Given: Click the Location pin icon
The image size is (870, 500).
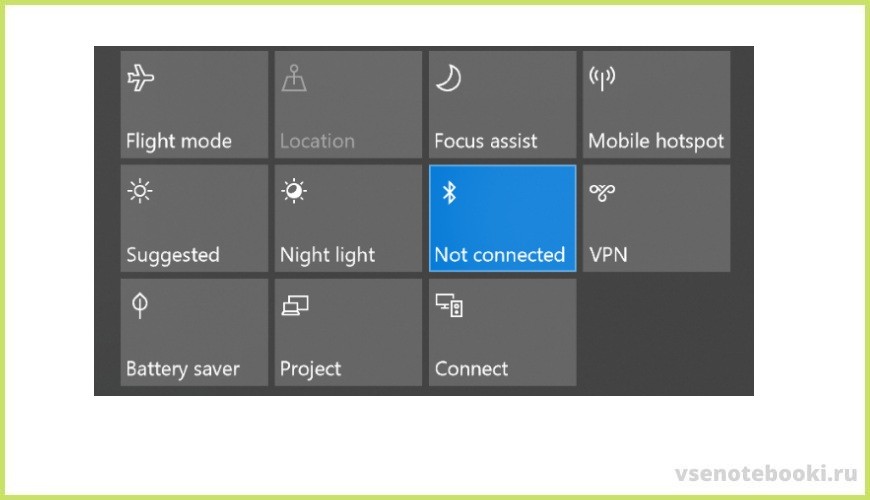Looking at the screenshot, I should pyautogui.click(x=295, y=78).
